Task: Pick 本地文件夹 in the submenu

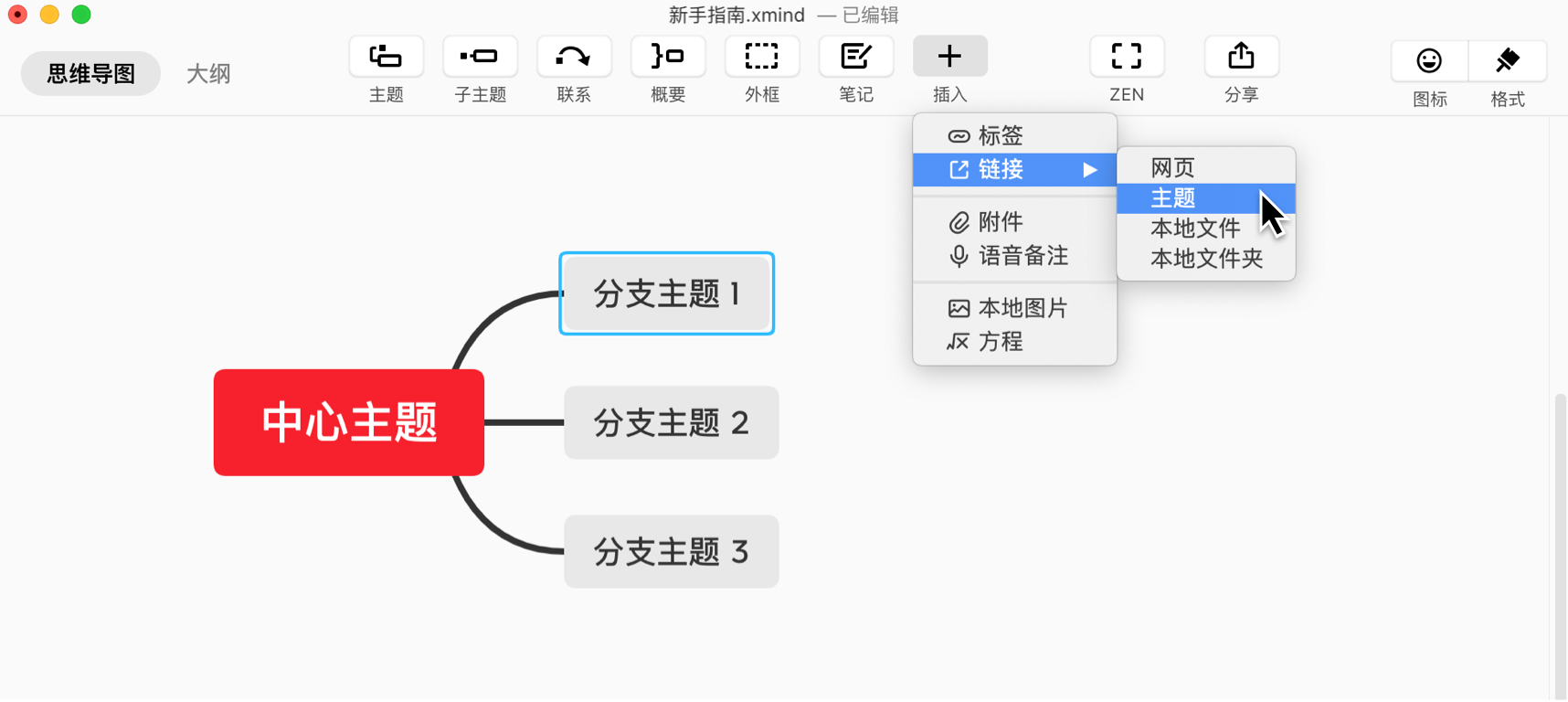Action: coord(1206,259)
